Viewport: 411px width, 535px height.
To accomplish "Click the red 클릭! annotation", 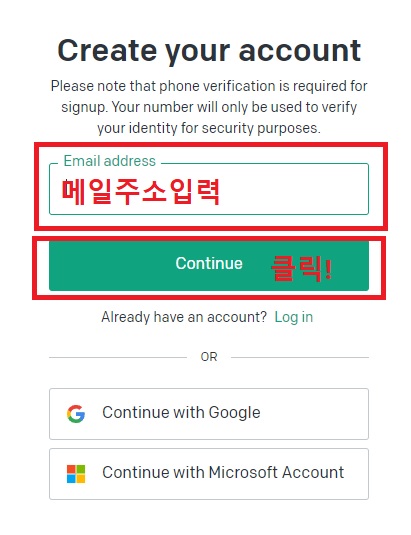I will tap(302, 269).
